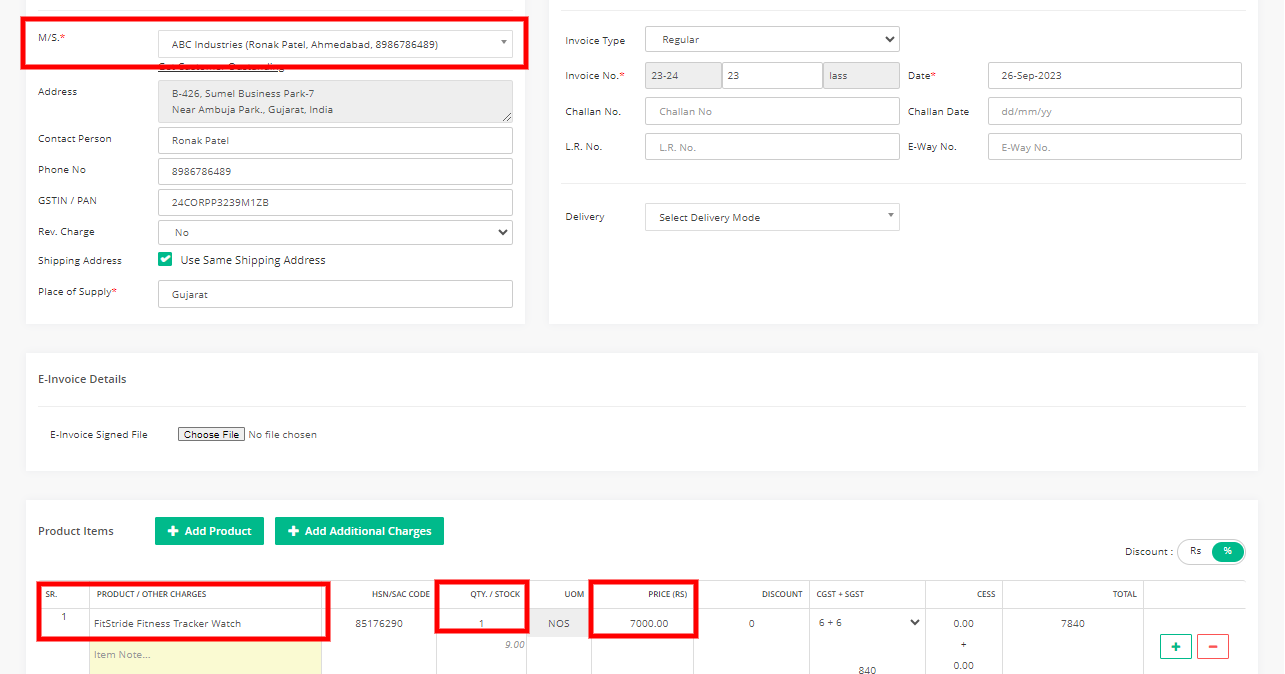Expand the CGST + SGST rate dropdown

pyautogui.click(x=868, y=623)
